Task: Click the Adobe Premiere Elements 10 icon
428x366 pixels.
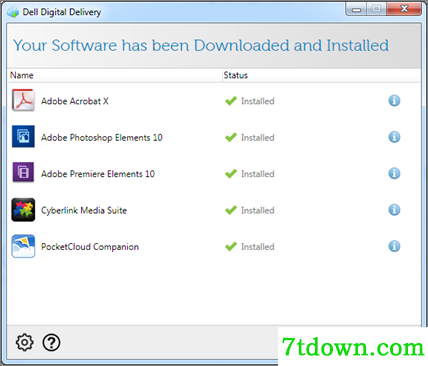Action: tap(23, 172)
